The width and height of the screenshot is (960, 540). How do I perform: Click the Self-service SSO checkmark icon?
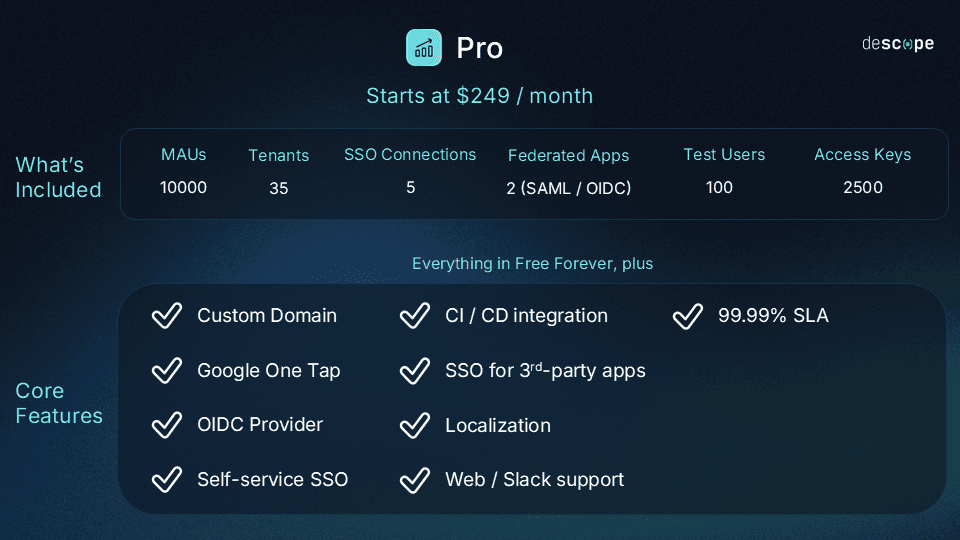coord(166,480)
